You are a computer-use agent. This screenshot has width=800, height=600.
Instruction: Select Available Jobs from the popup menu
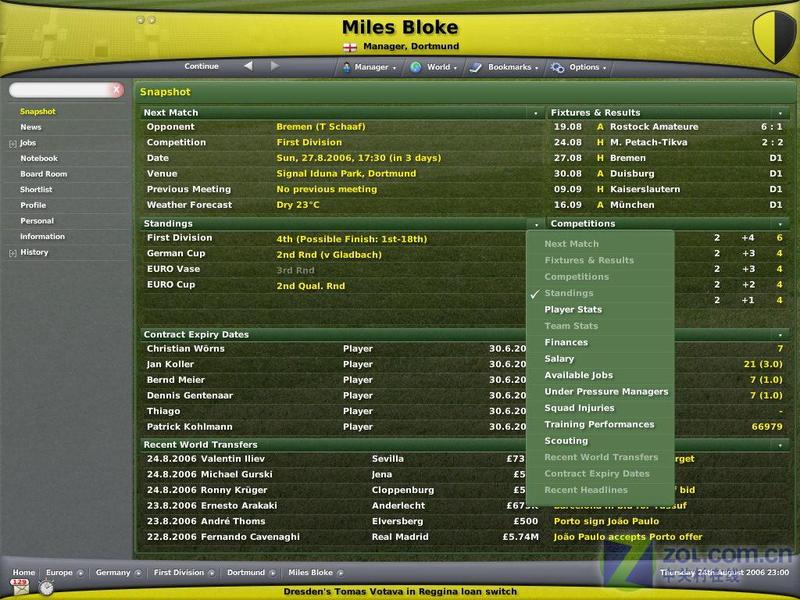point(579,375)
